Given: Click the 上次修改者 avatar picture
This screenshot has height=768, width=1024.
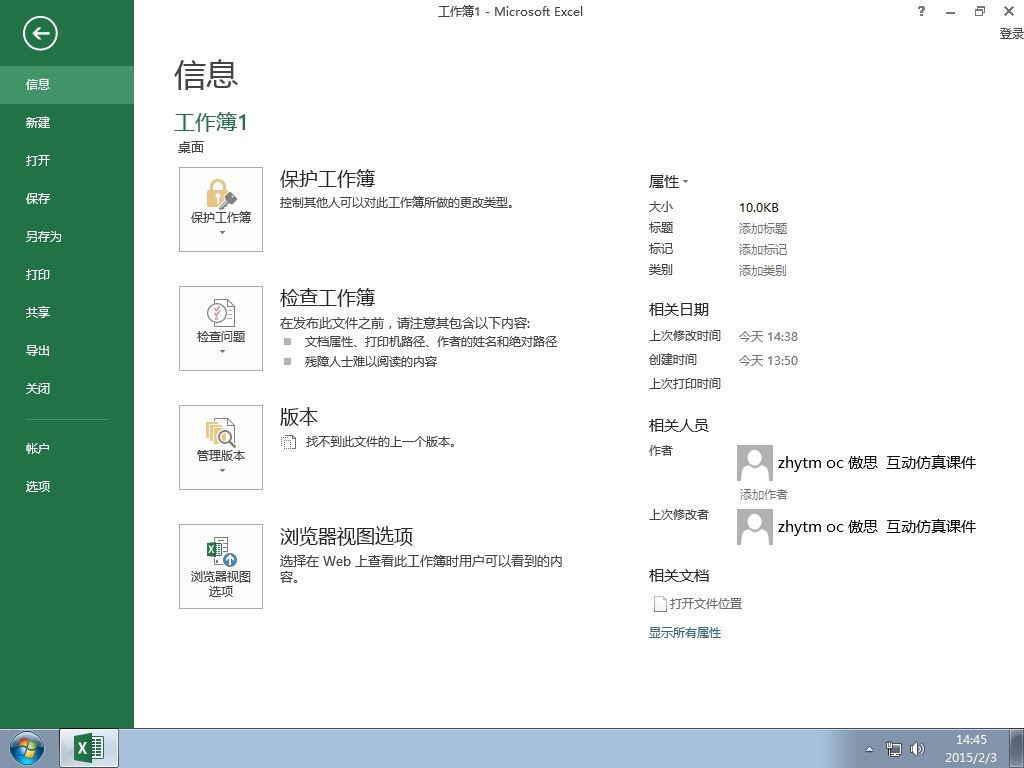Looking at the screenshot, I should coord(755,527).
